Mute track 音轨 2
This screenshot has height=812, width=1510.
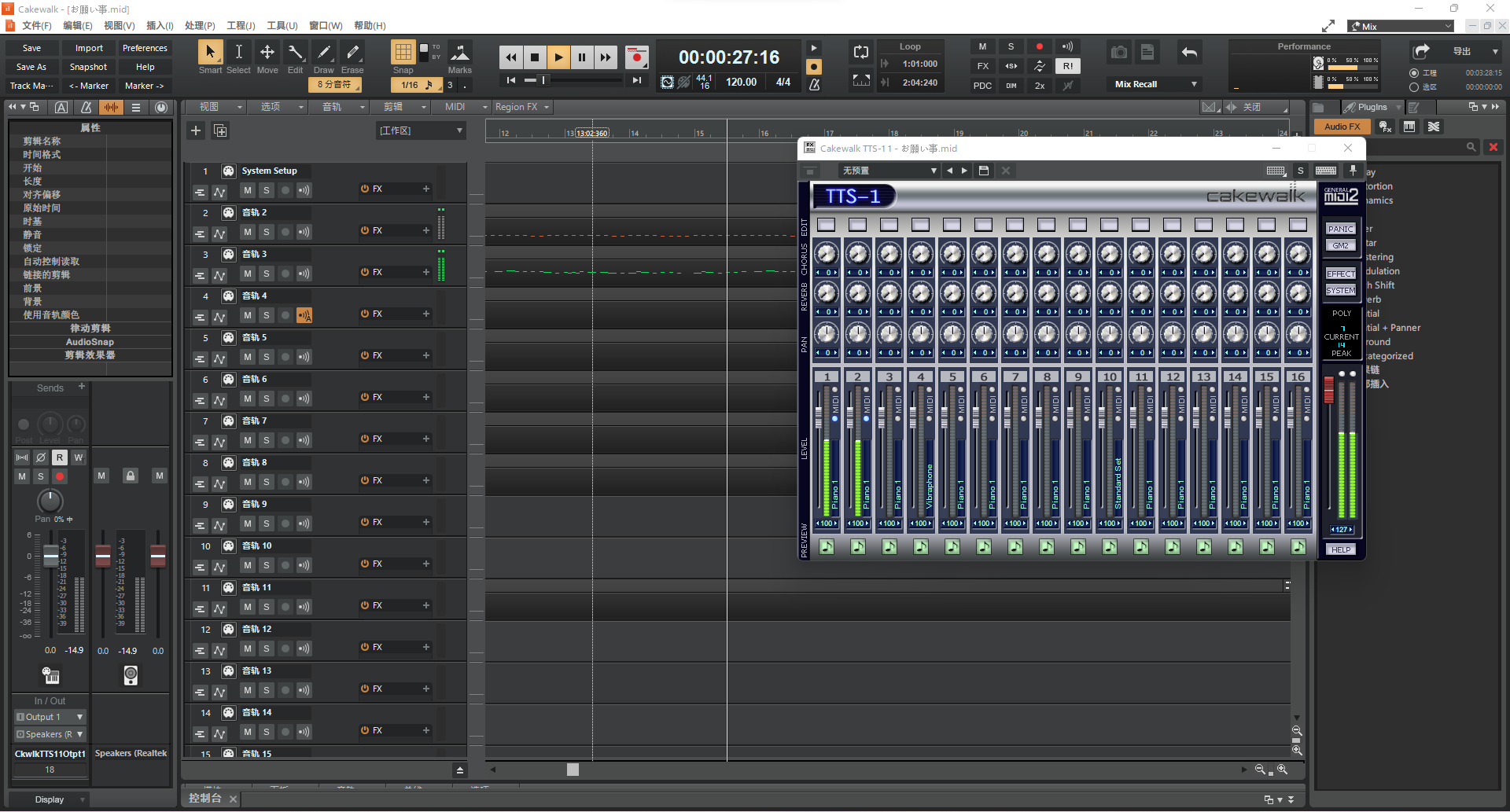(248, 231)
